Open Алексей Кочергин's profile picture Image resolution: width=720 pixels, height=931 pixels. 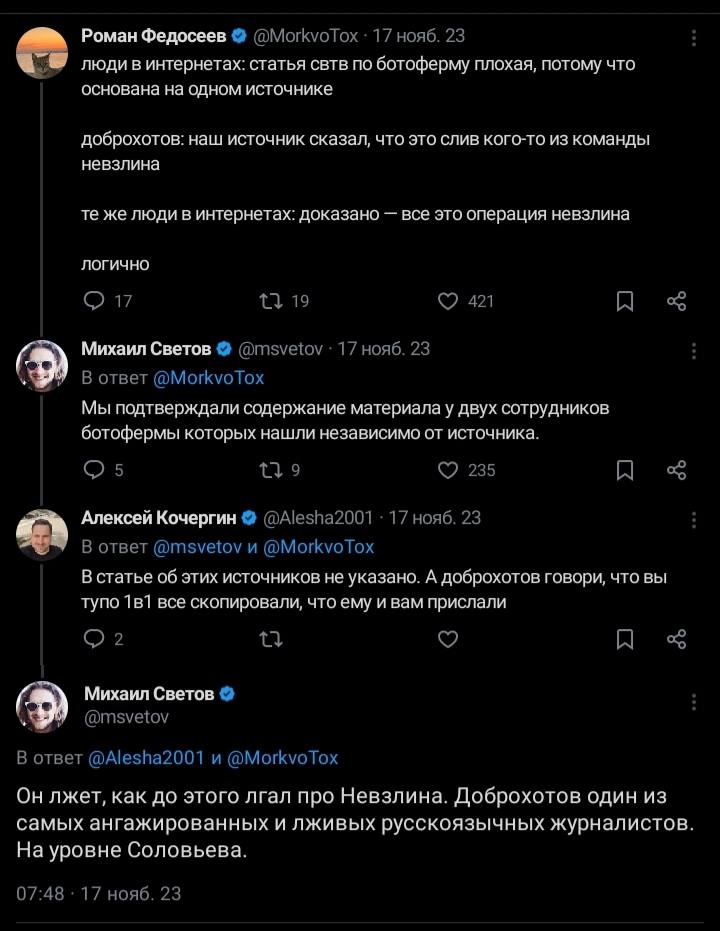point(42,534)
